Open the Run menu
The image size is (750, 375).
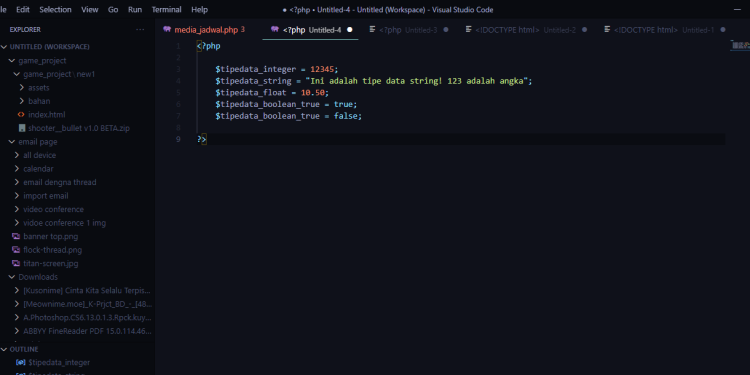(135, 10)
